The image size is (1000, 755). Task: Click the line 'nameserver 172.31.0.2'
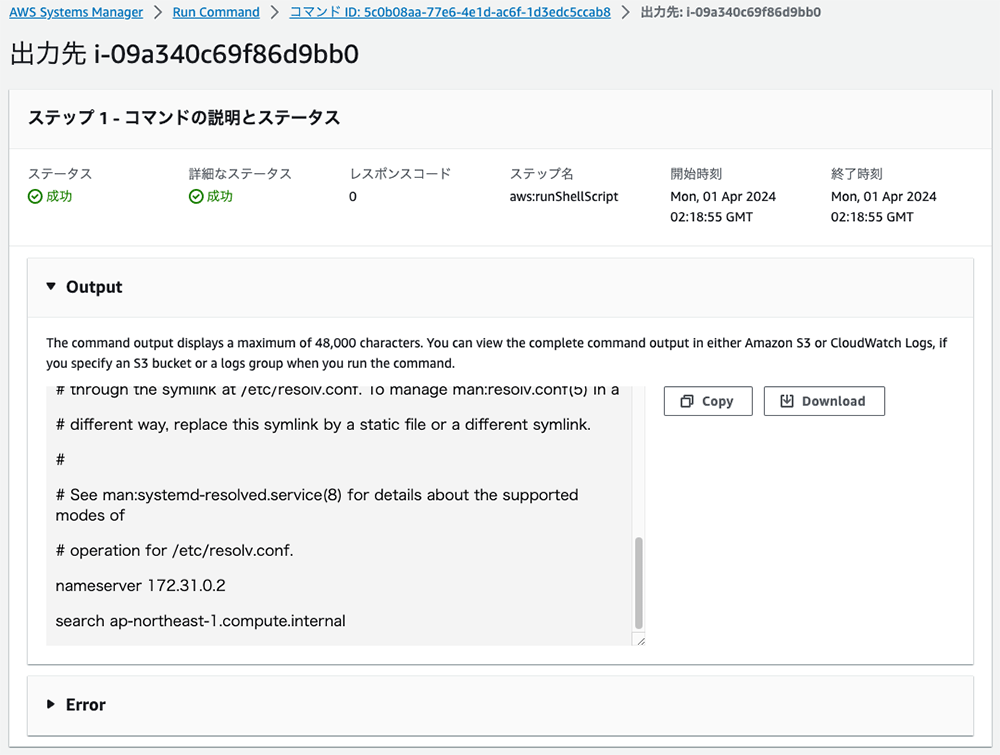pyautogui.click(x=140, y=585)
